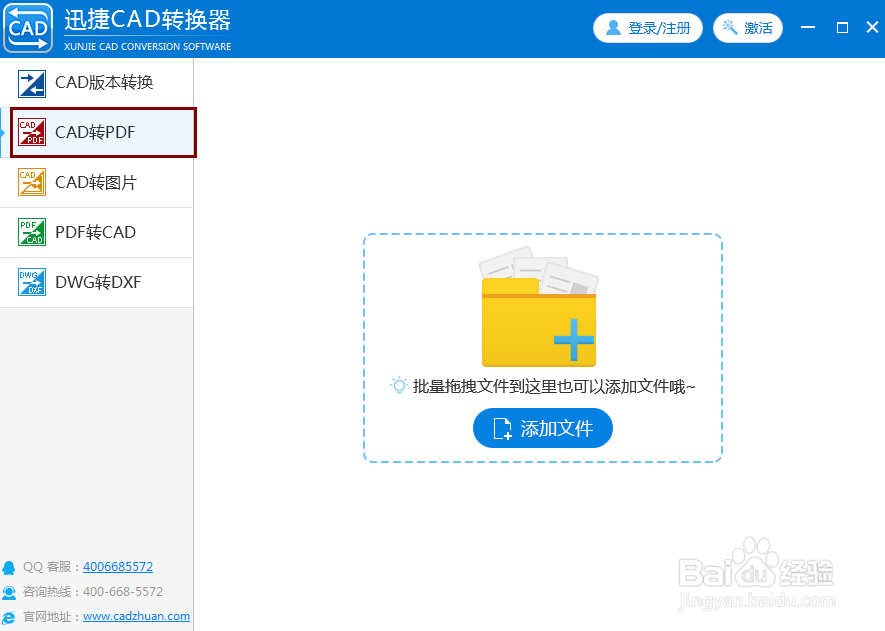Click the 激活 activation button

(747, 28)
